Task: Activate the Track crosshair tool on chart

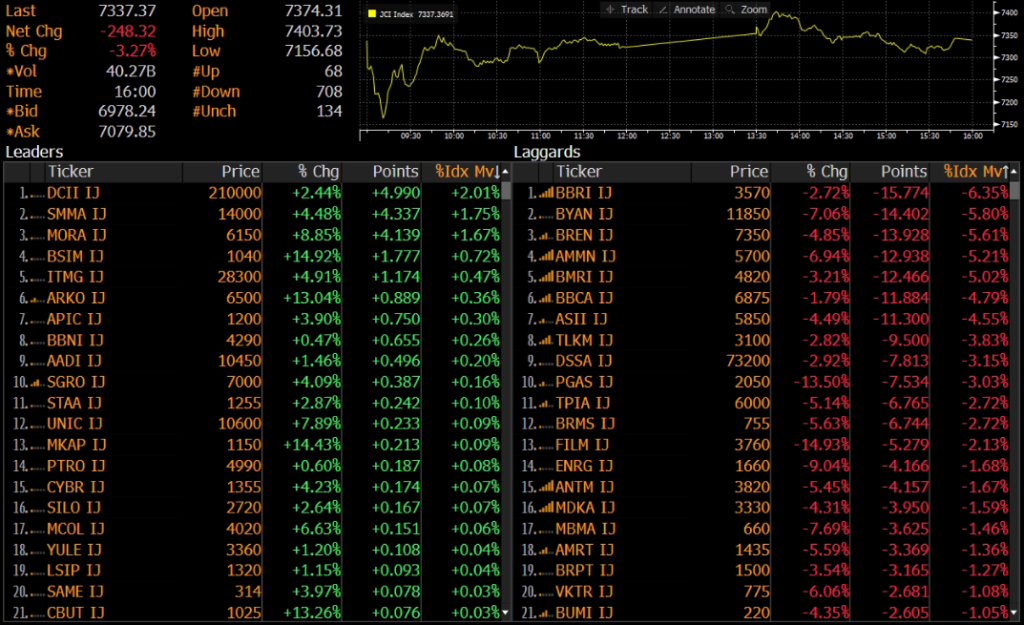Action: (x=627, y=10)
